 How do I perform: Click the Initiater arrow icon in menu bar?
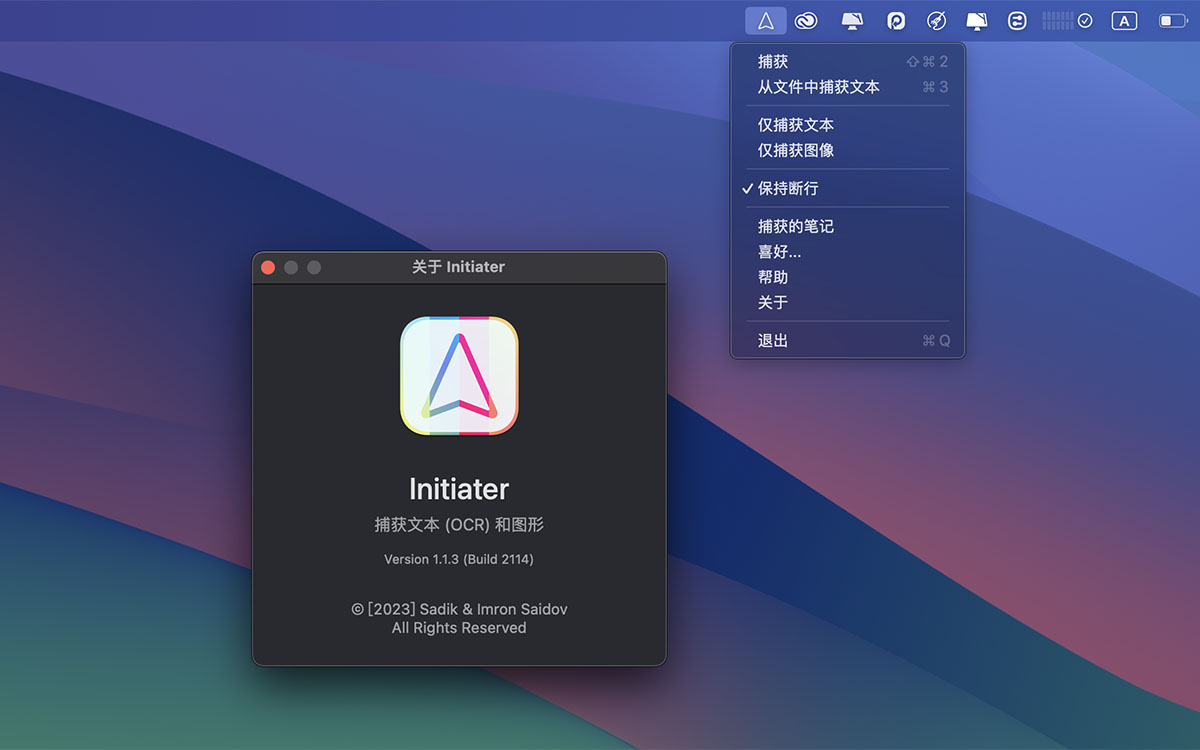(x=766, y=21)
